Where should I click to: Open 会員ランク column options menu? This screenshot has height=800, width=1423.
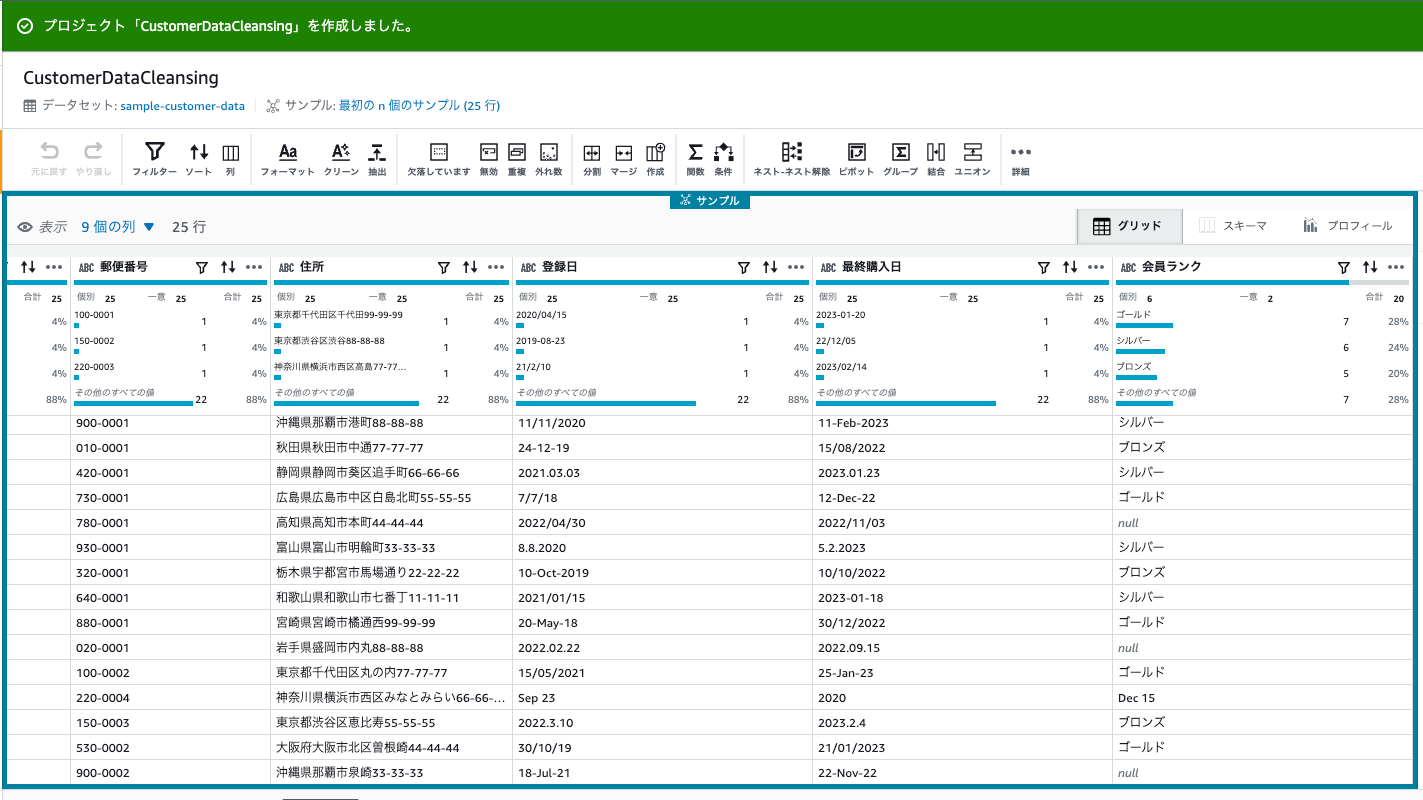(1396, 267)
